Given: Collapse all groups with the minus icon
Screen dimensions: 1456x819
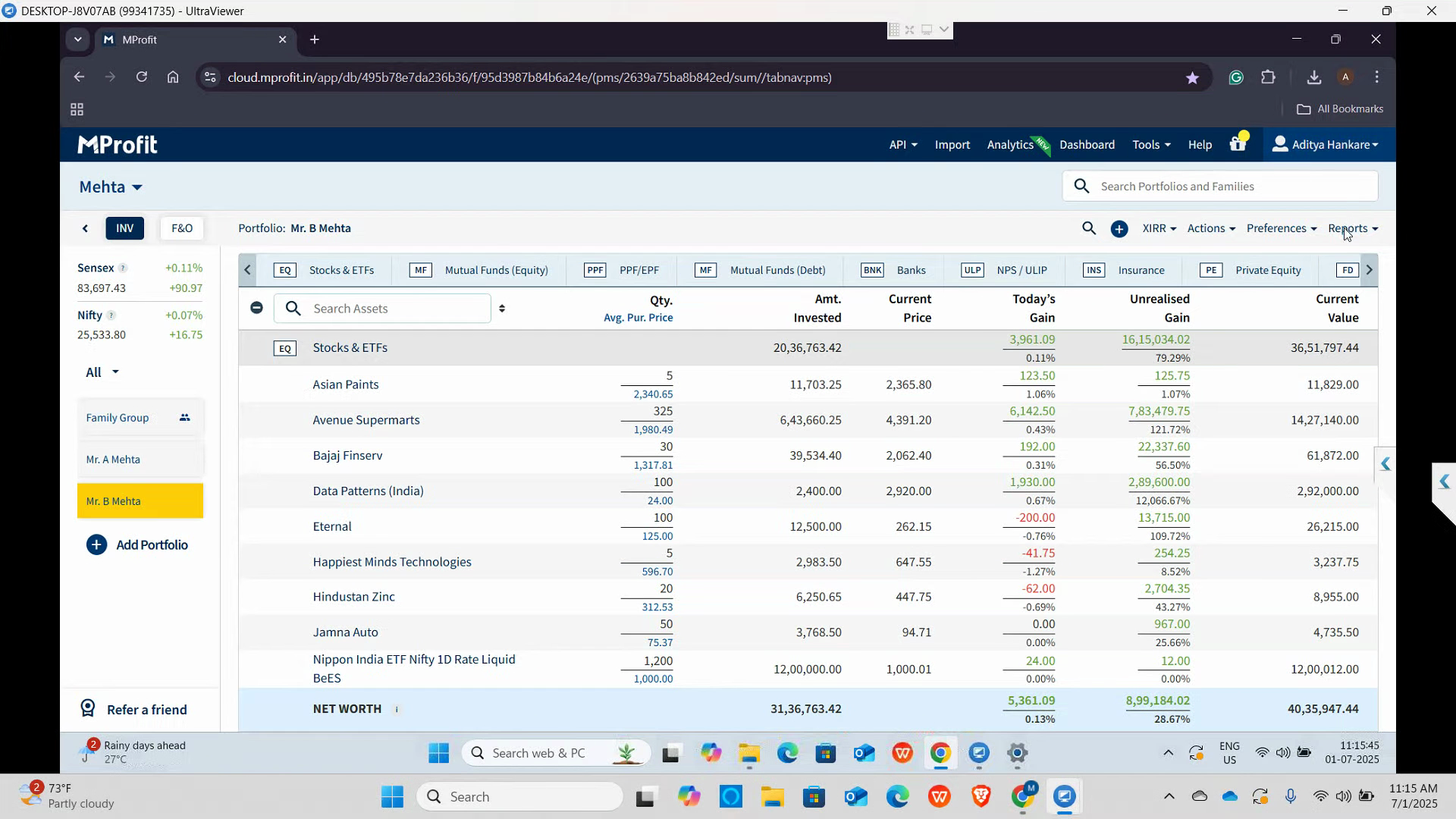Looking at the screenshot, I should [256, 308].
